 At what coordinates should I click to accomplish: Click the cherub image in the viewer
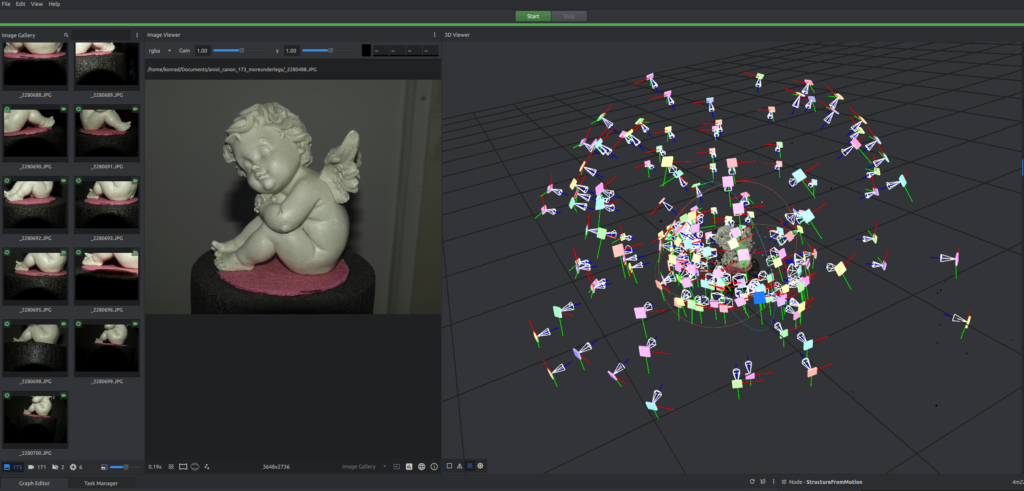[293, 197]
